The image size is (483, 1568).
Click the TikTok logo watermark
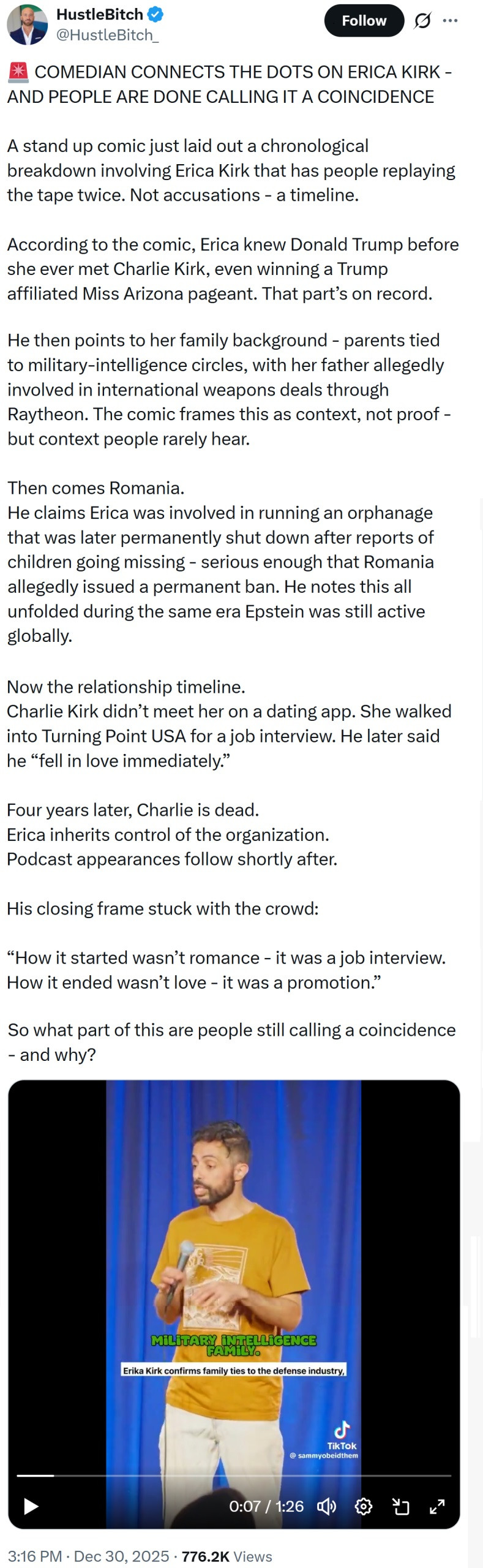click(342, 1434)
